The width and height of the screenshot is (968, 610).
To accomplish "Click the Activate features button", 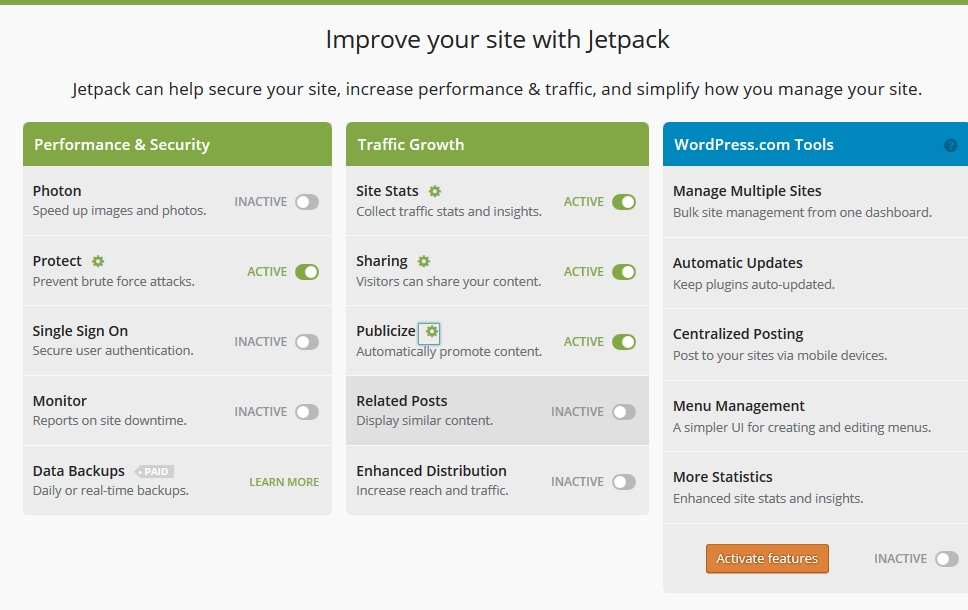I will tap(767, 559).
